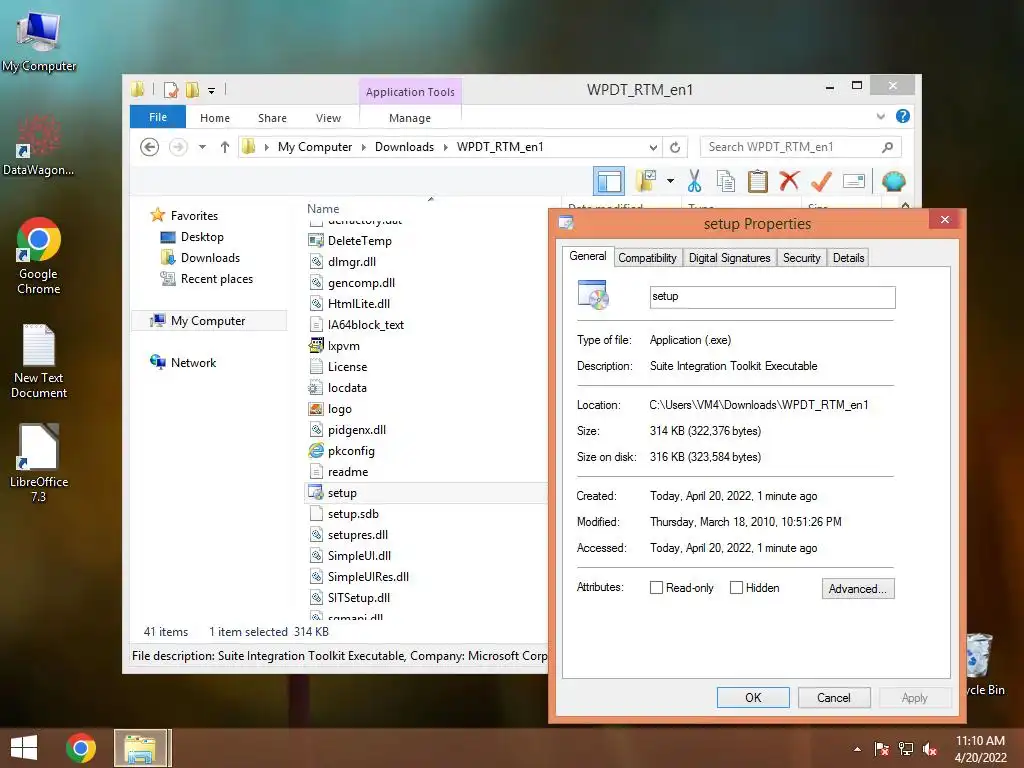
Task: Open the View ribbon tab
Action: (328, 118)
